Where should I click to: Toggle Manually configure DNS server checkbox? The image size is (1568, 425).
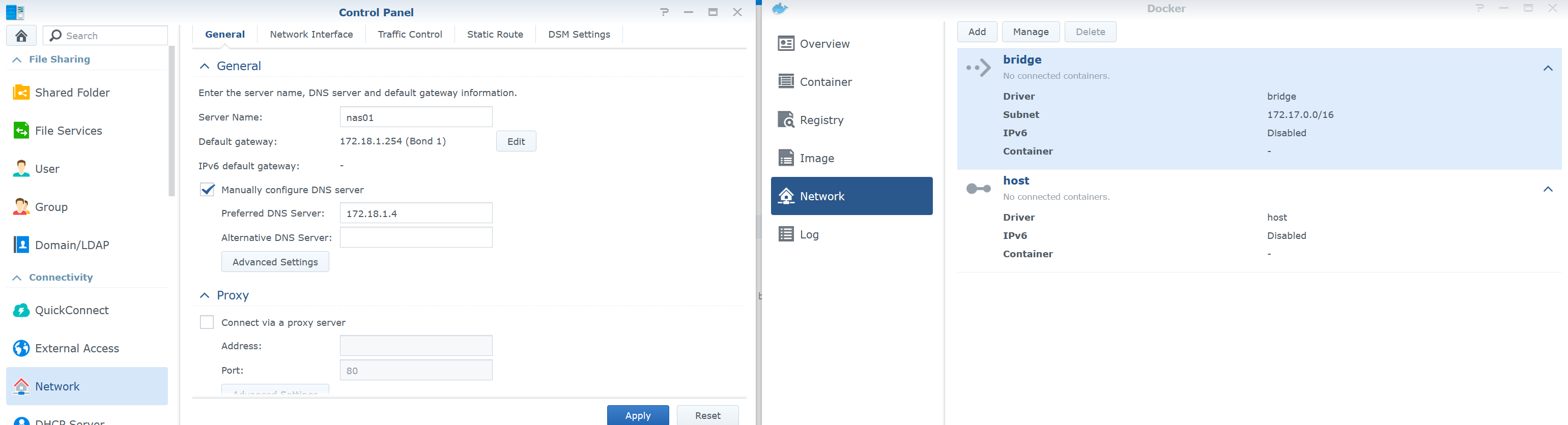click(207, 190)
